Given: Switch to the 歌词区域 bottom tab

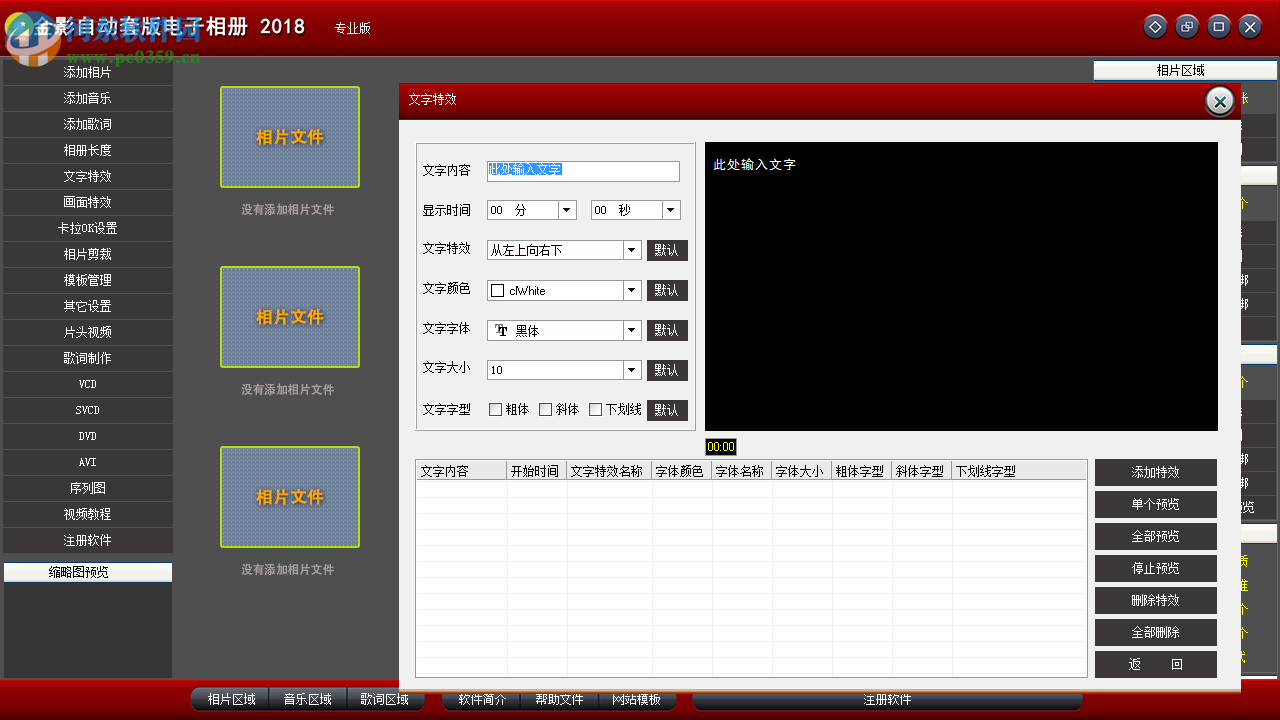Looking at the screenshot, I should click(x=385, y=699).
